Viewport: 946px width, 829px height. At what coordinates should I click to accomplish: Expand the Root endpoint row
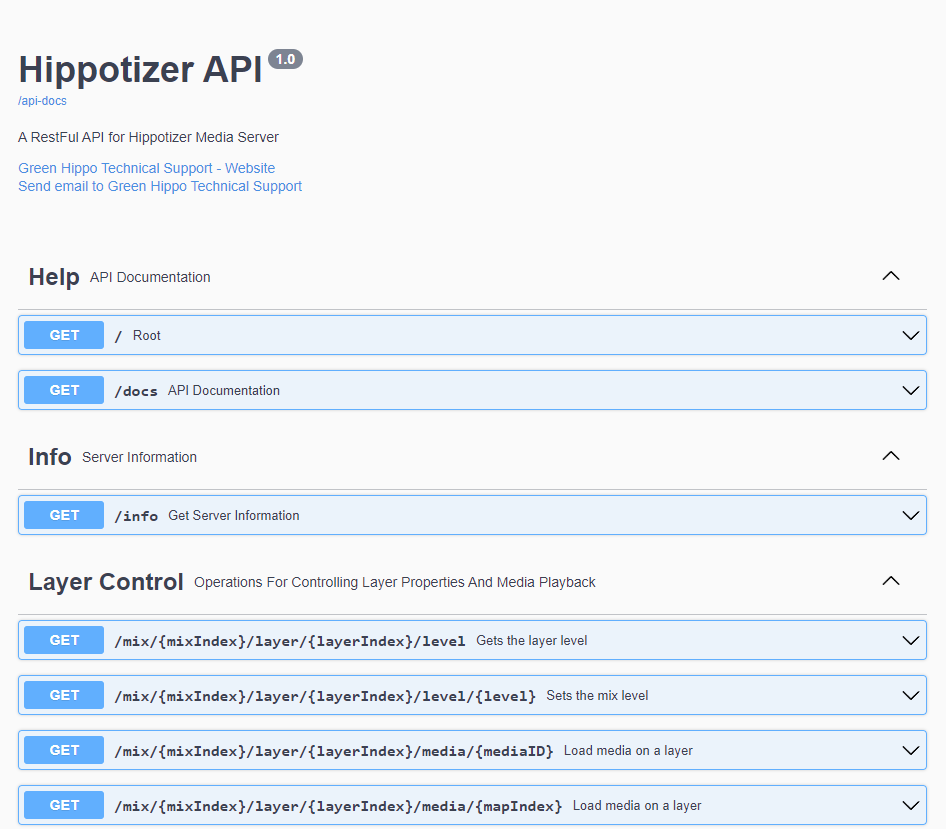point(910,335)
